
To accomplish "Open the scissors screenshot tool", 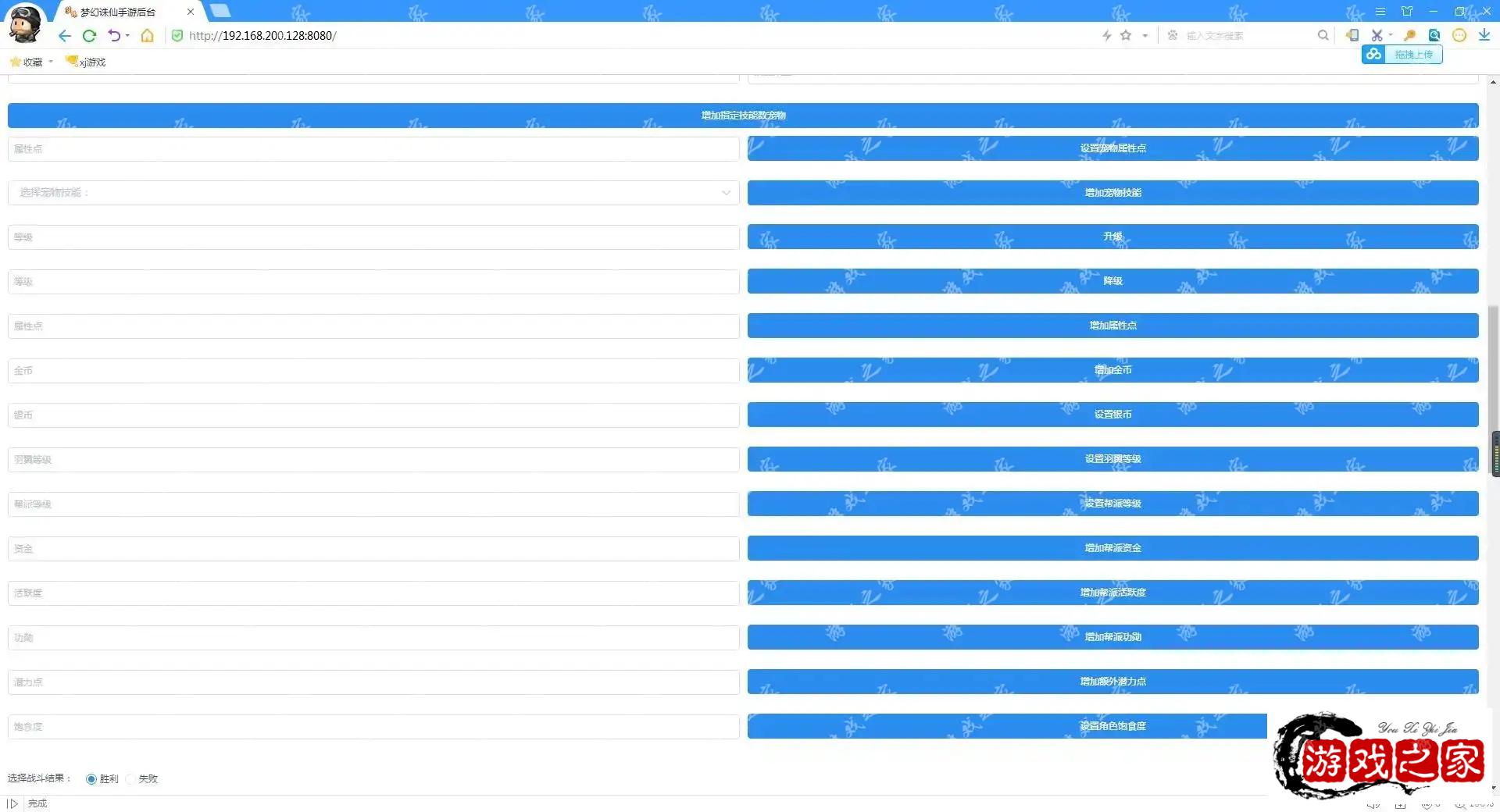I will click(1377, 36).
